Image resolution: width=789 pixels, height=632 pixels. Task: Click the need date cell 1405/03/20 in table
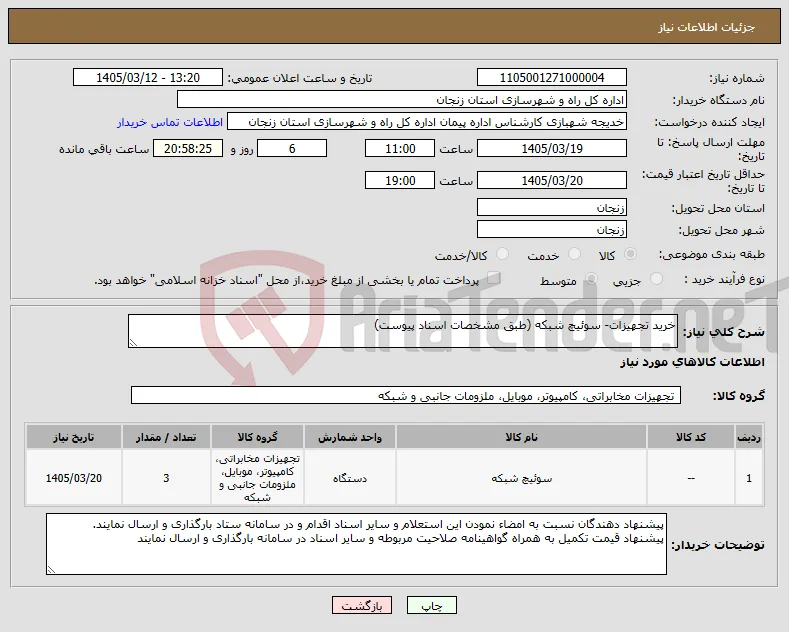point(73,478)
